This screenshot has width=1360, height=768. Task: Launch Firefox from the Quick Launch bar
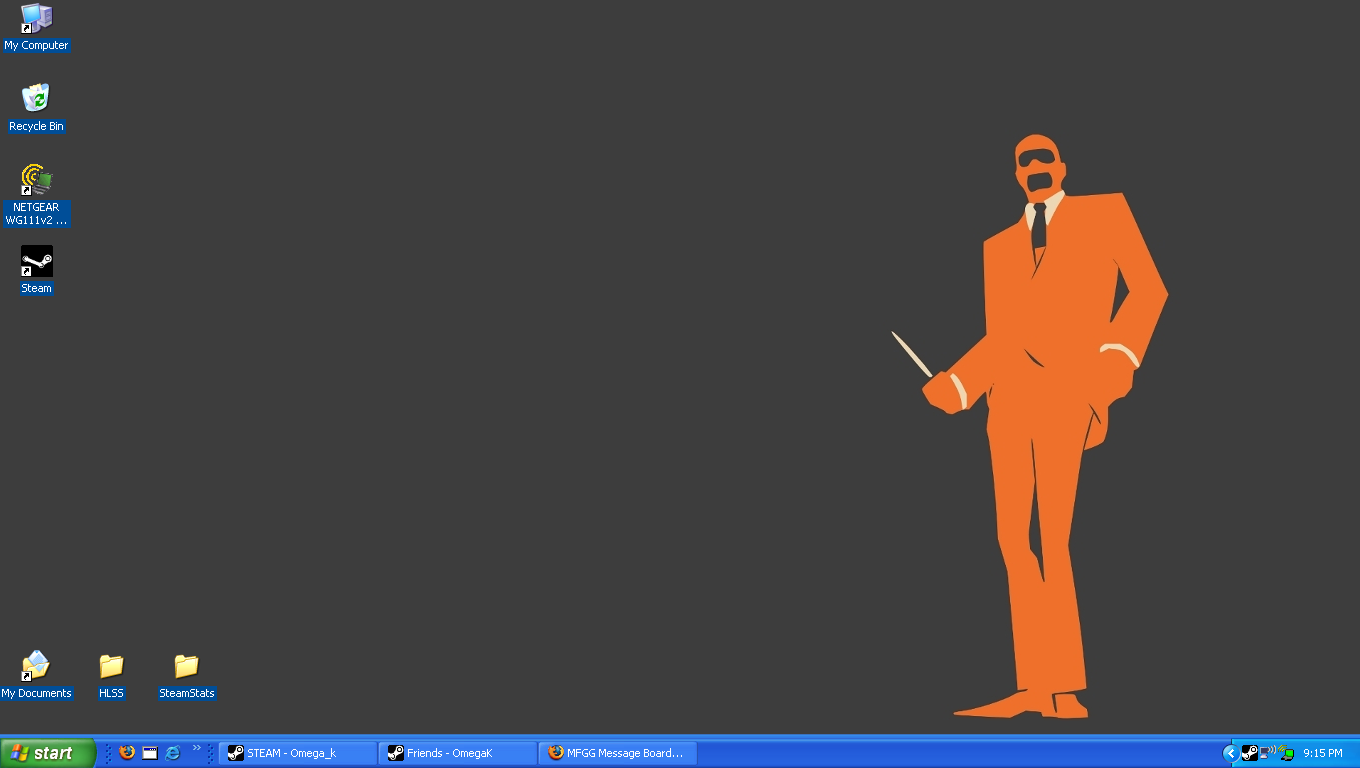point(127,753)
